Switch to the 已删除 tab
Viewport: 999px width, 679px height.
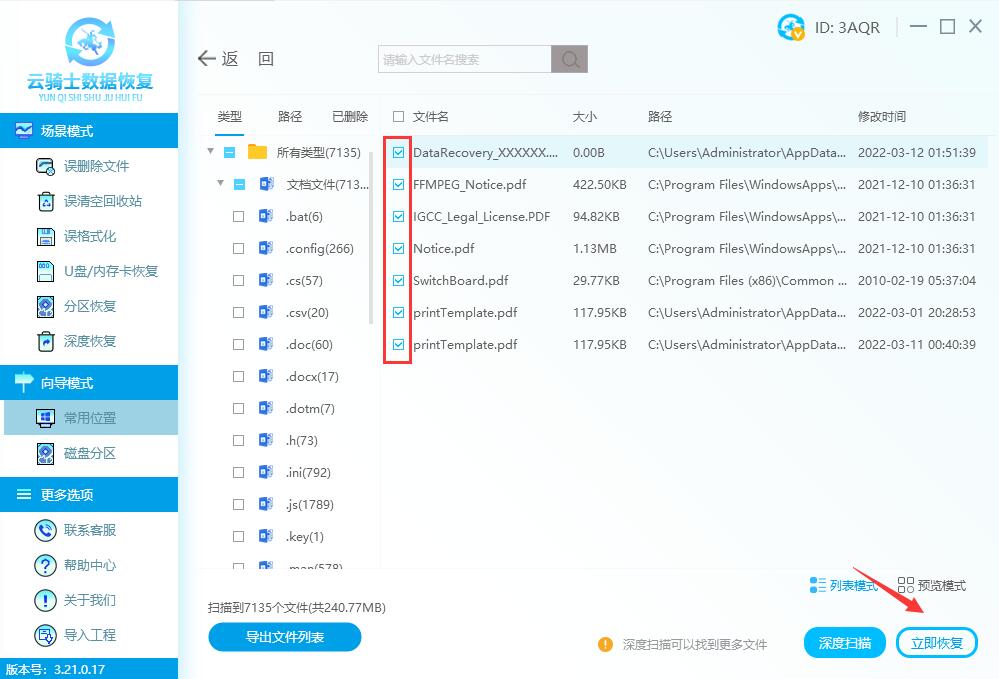(x=350, y=117)
